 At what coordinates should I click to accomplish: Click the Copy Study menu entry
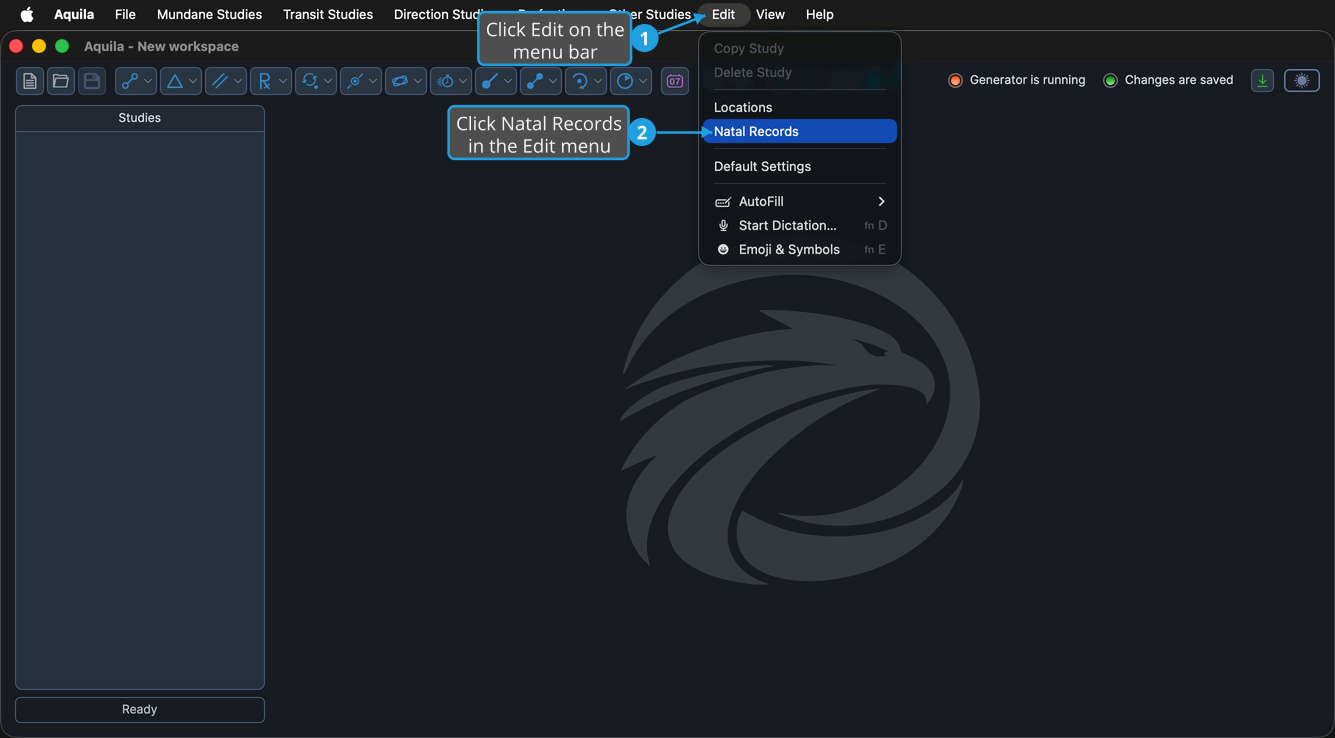(x=800, y=48)
